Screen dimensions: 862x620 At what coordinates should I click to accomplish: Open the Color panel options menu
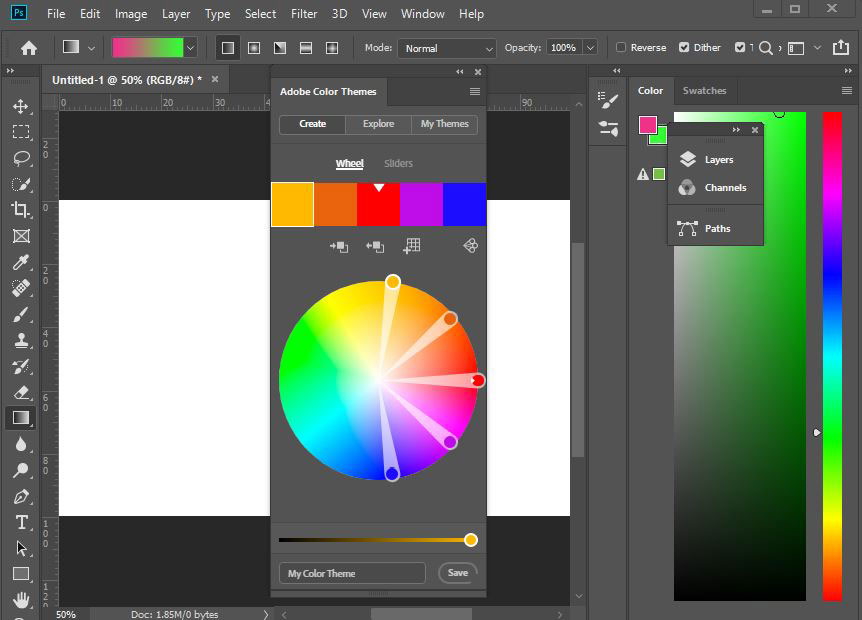847,91
